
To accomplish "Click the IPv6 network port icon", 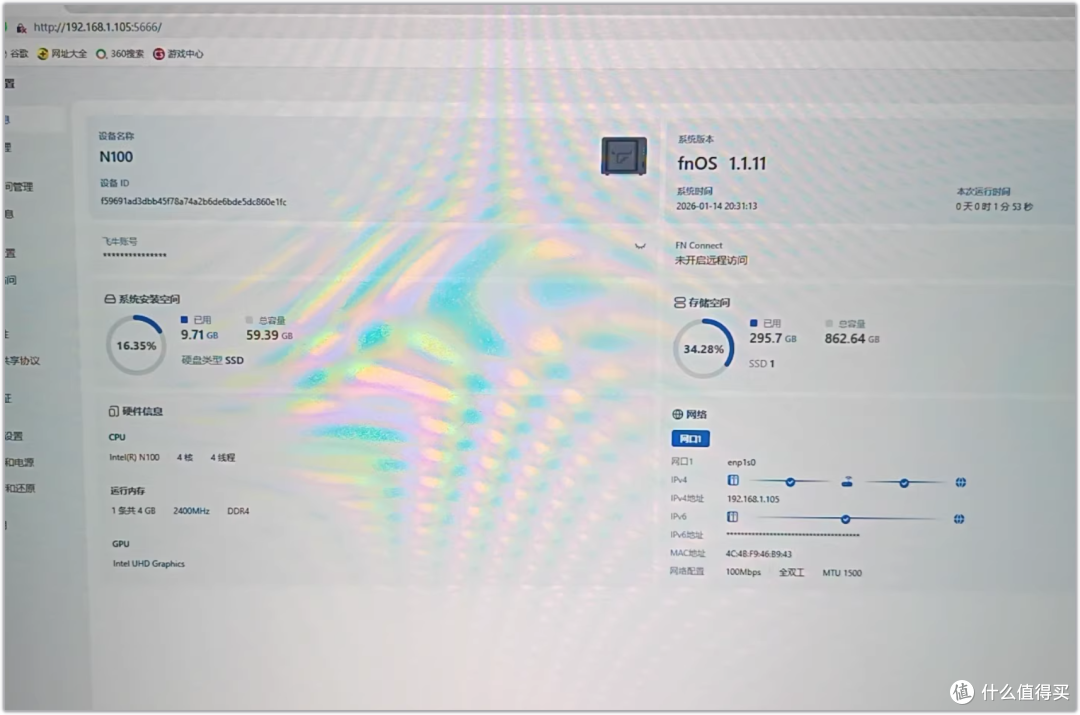I will point(732,517).
